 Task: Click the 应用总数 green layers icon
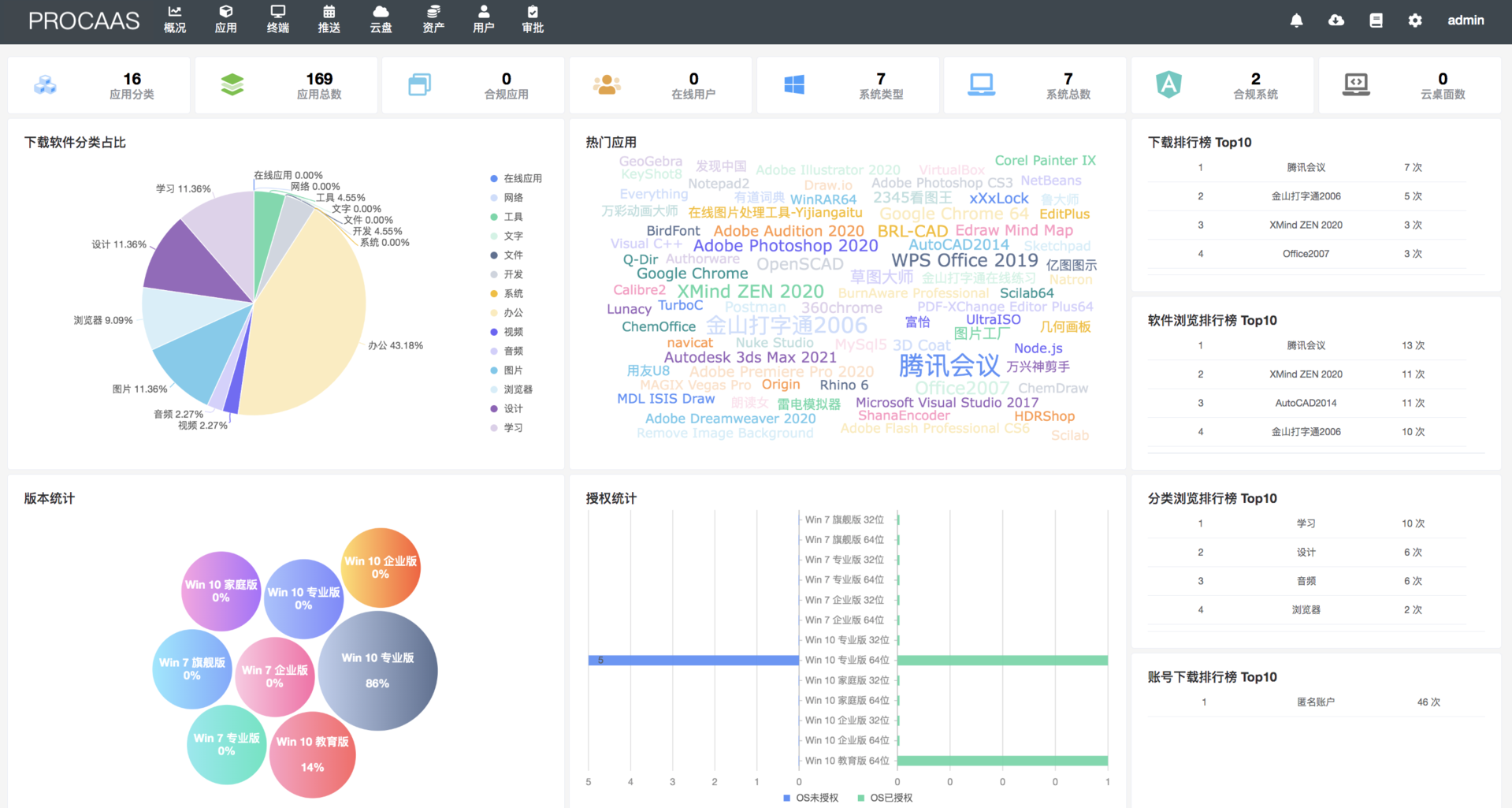(232, 84)
